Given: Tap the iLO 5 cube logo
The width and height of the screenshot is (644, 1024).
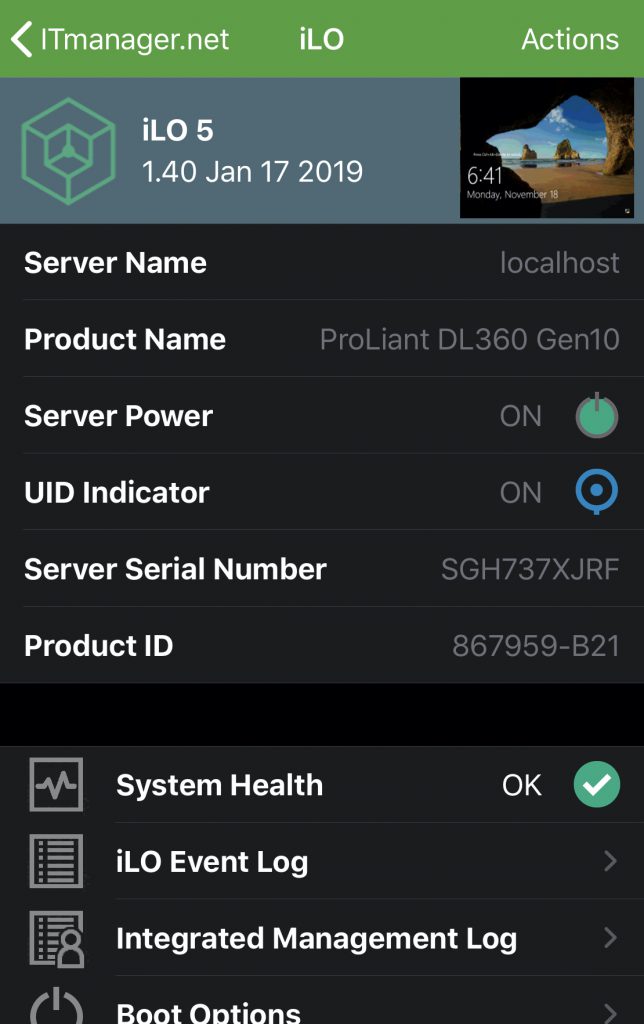Looking at the screenshot, I should tap(69, 151).
